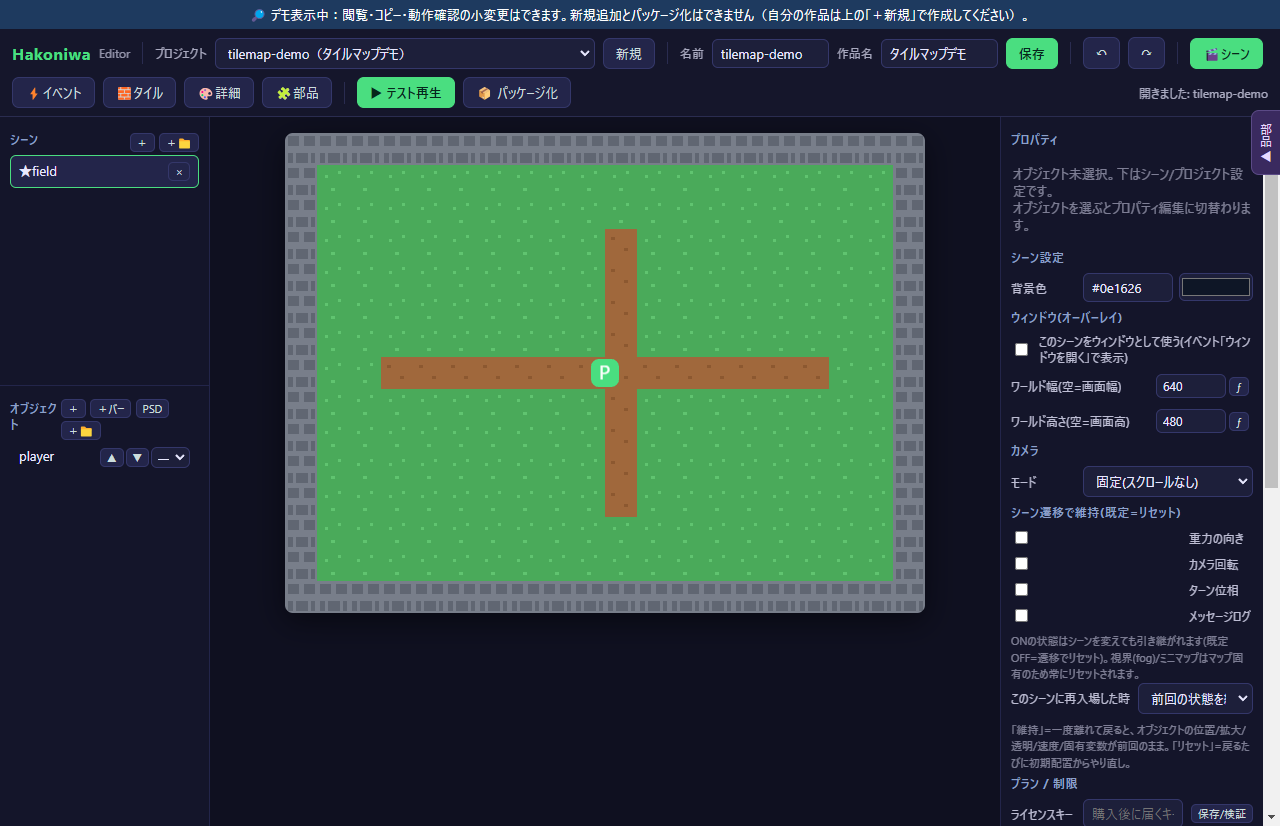Click the undo arrow button
Screen dimensions: 1280x826
(x=1101, y=54)
